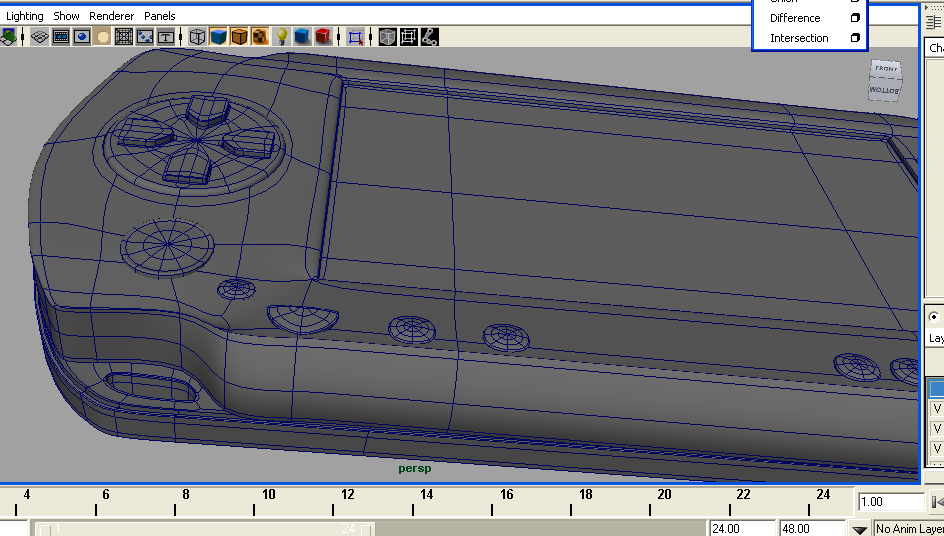Jump to frame 6 on timeline
Image resolution: width=944 pixels, height=536 pixels.
point(106,495)
